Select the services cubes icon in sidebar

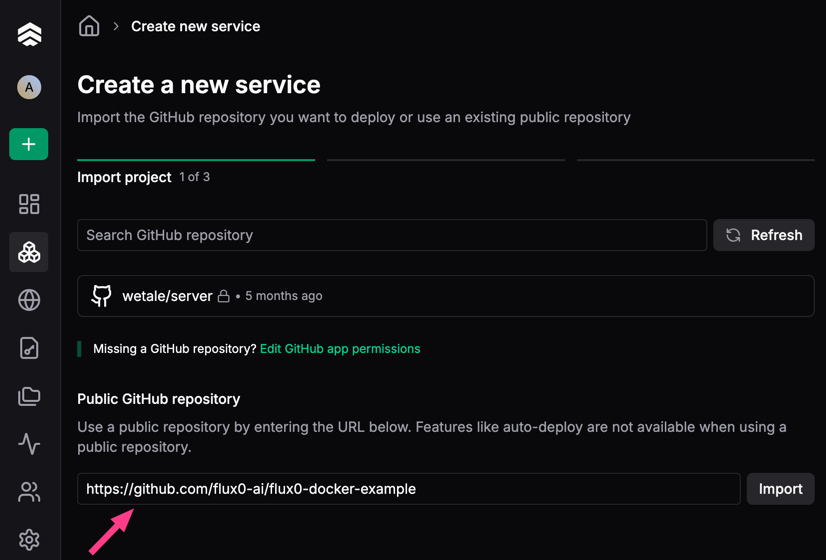tap(29, 252)
